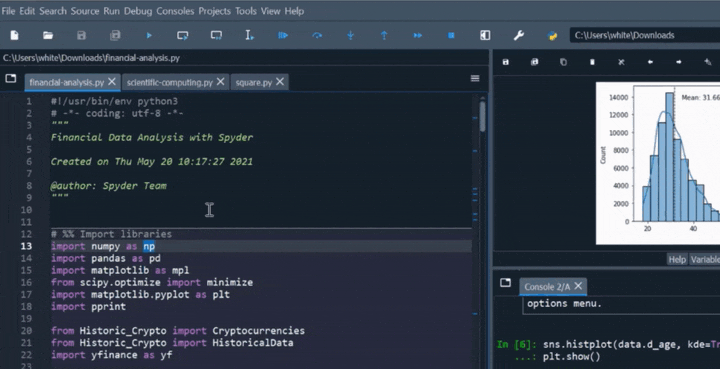Viewport: 720px width, 369px height.
Task: Open the View menu
Action: 270,11
